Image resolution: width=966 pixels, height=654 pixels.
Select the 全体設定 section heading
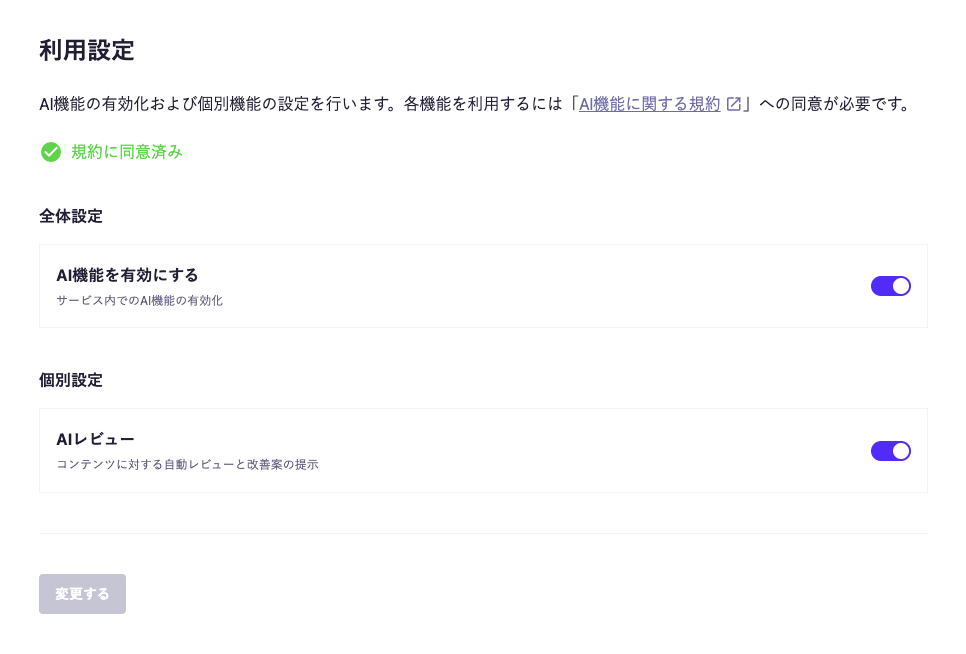[x=71, y=216]
